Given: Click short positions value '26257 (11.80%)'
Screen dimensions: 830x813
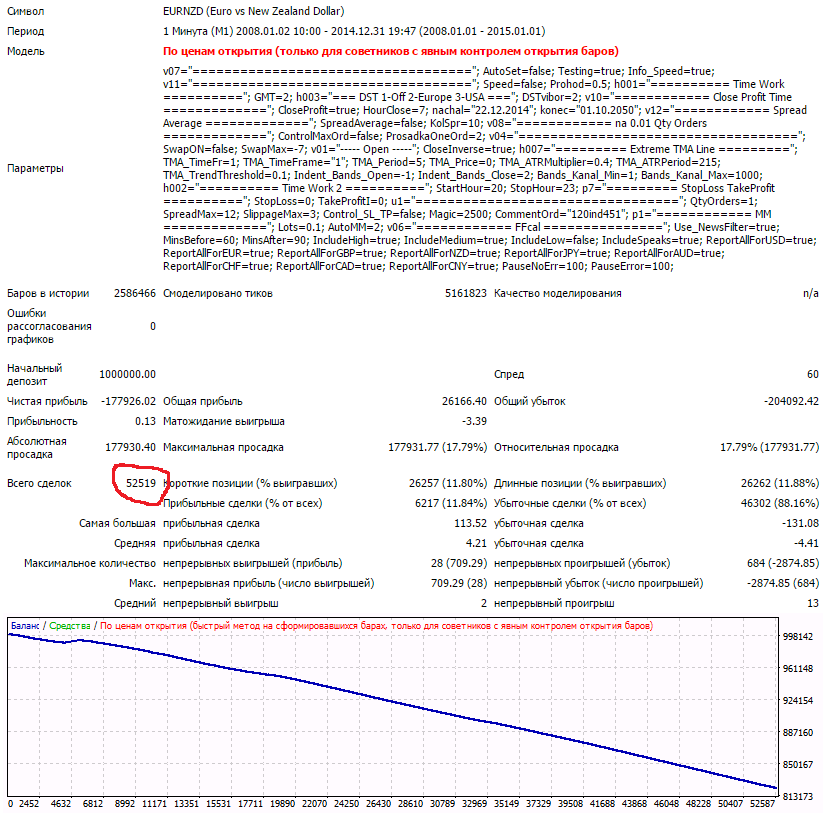Looking at the screenshot, I should click(448, 483).
